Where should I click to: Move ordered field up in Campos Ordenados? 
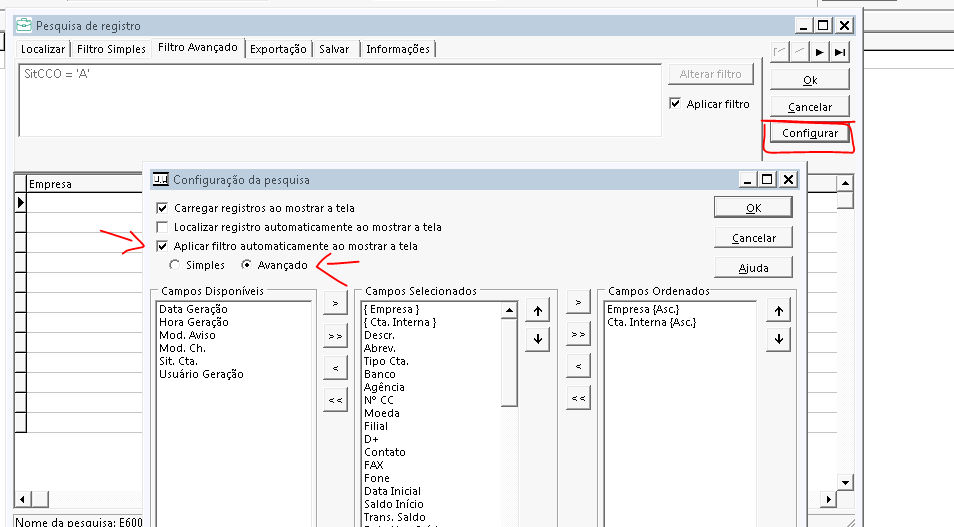click(x=779, y=311)
